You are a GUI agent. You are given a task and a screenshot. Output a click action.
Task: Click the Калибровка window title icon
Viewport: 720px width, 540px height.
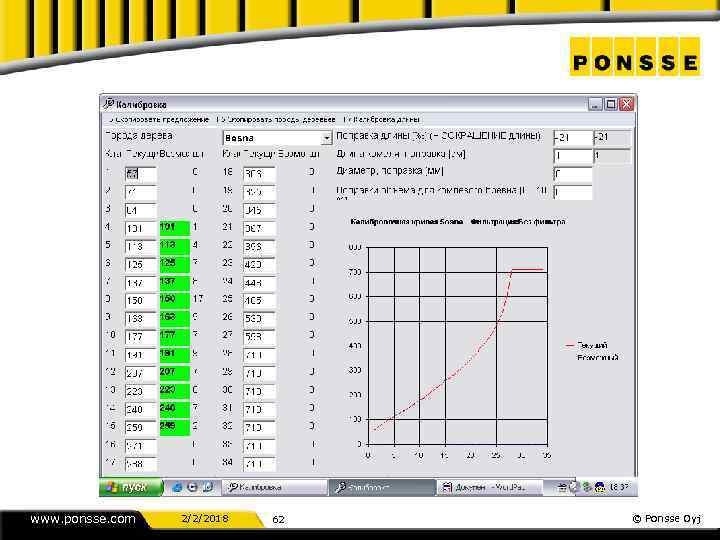click(108, 104)
